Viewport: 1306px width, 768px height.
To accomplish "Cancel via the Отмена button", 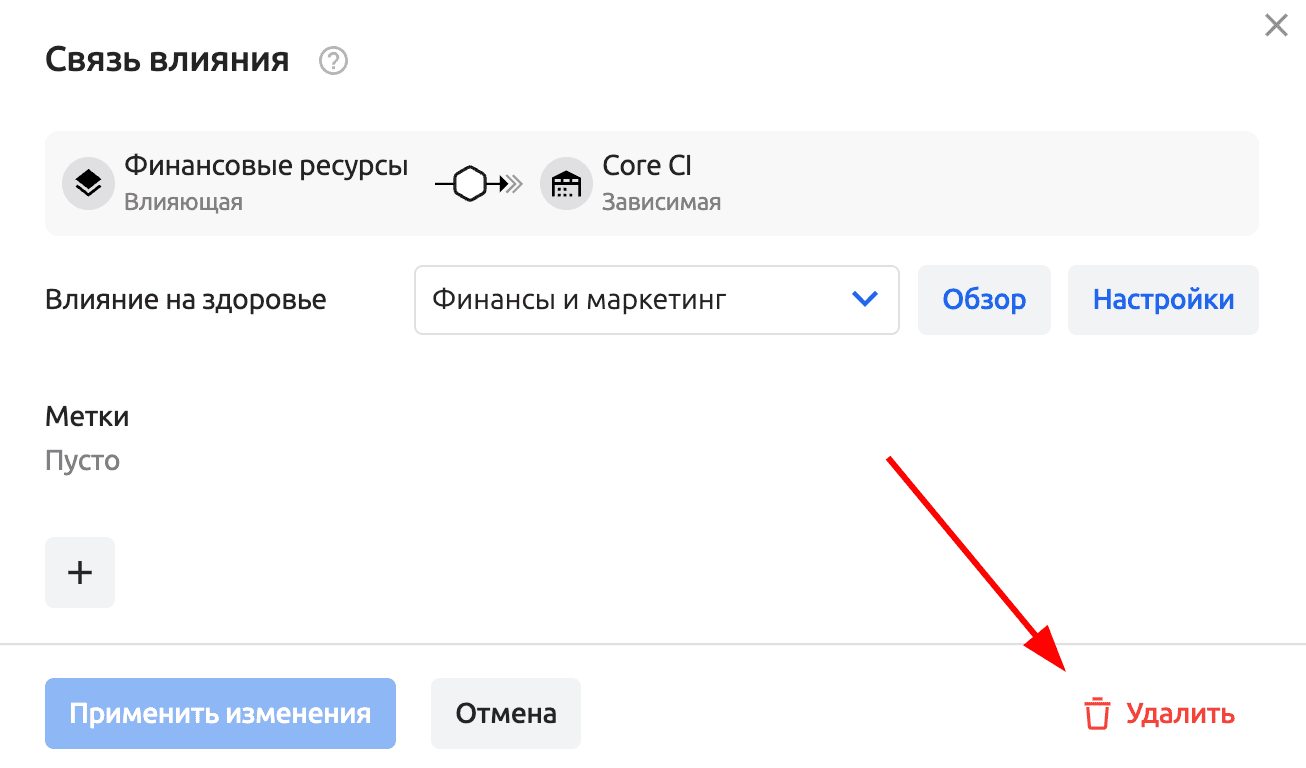I will coord(506,714).
